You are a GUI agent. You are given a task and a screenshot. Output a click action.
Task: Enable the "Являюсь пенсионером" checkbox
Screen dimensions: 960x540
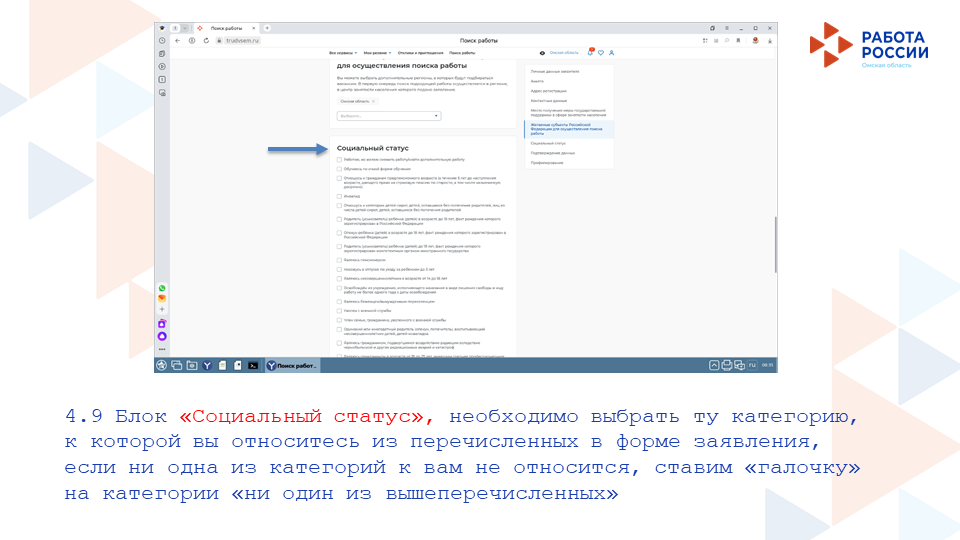339,258
